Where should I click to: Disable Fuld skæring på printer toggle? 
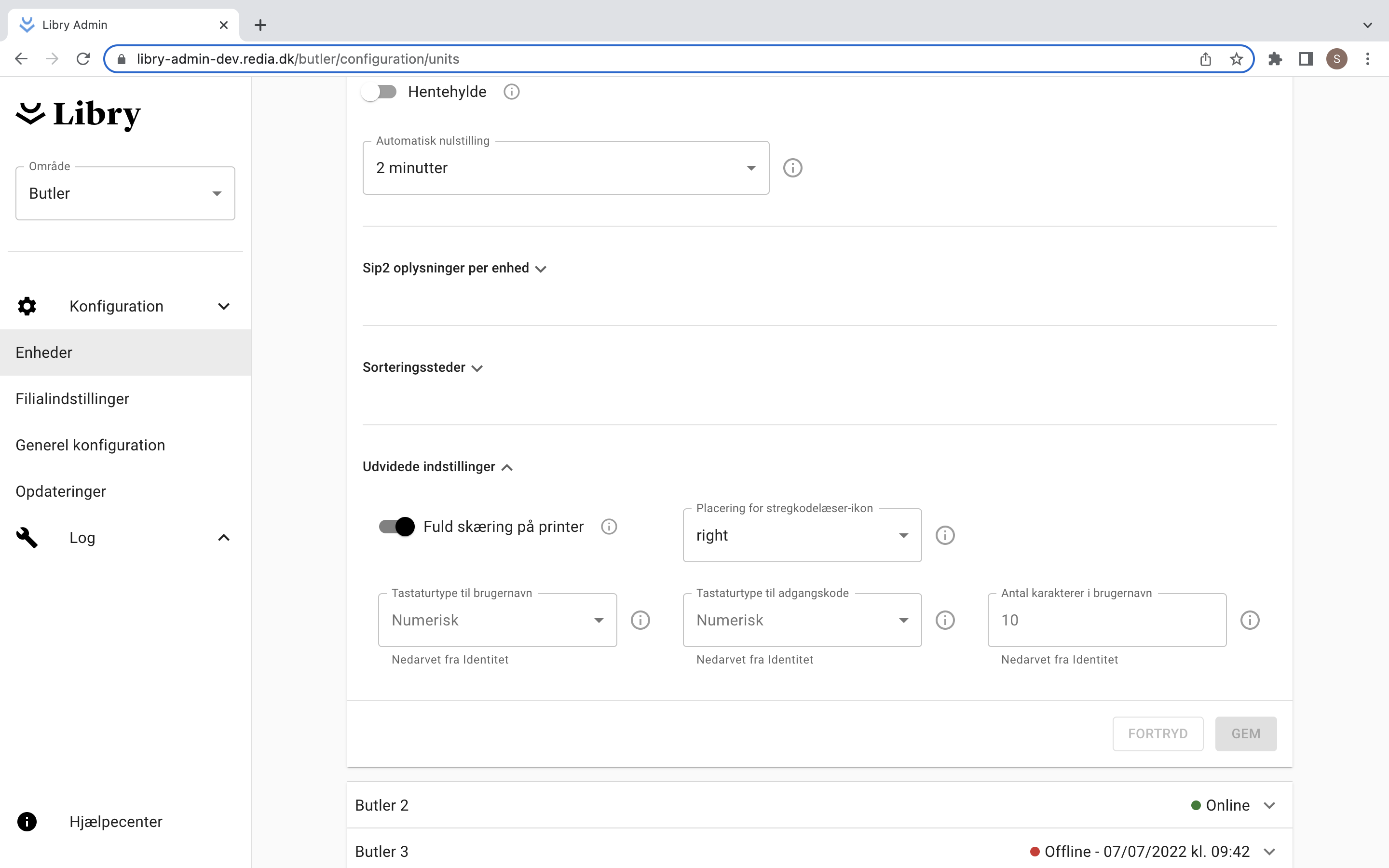click(396, 527)
